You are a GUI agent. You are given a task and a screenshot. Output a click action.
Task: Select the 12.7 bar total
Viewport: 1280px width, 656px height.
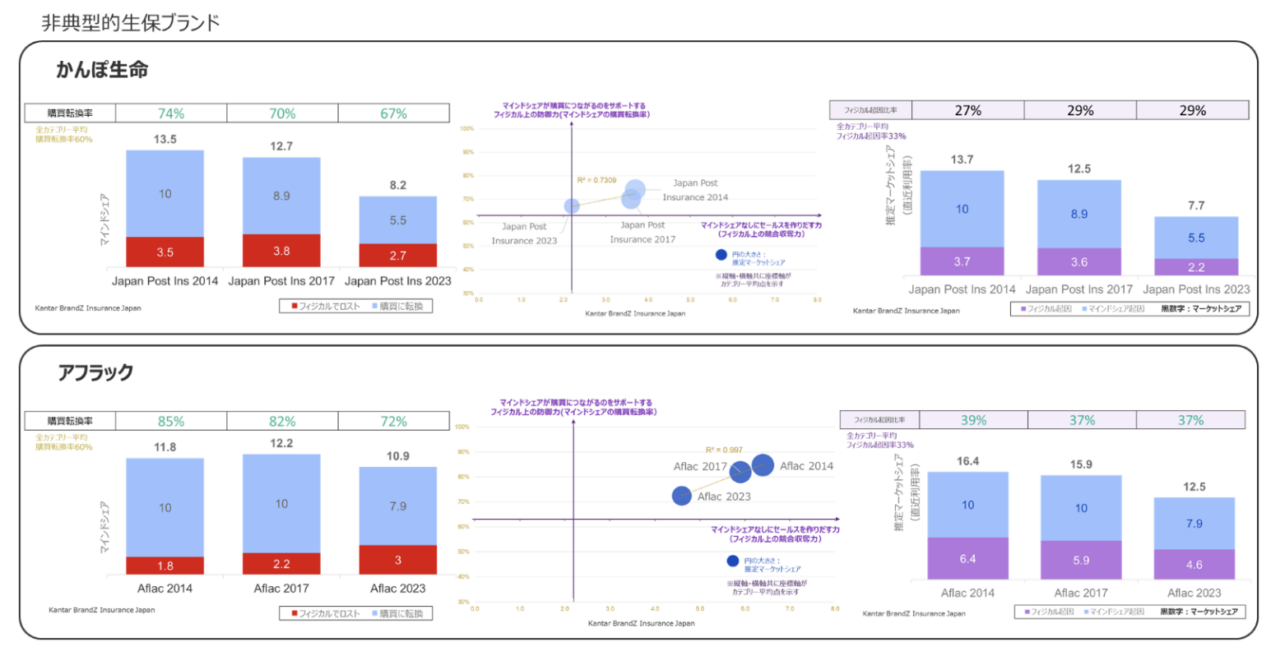(282, 146)
